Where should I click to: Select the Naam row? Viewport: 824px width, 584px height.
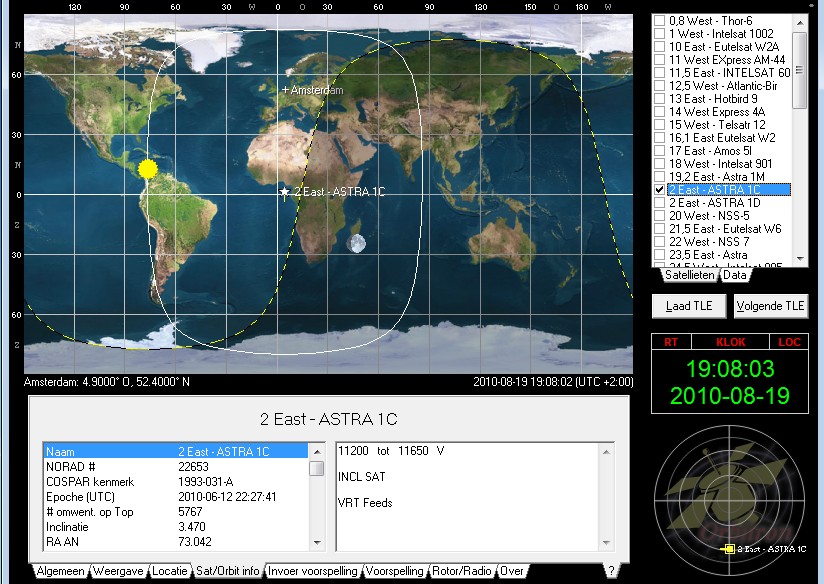tap(176, 452)
